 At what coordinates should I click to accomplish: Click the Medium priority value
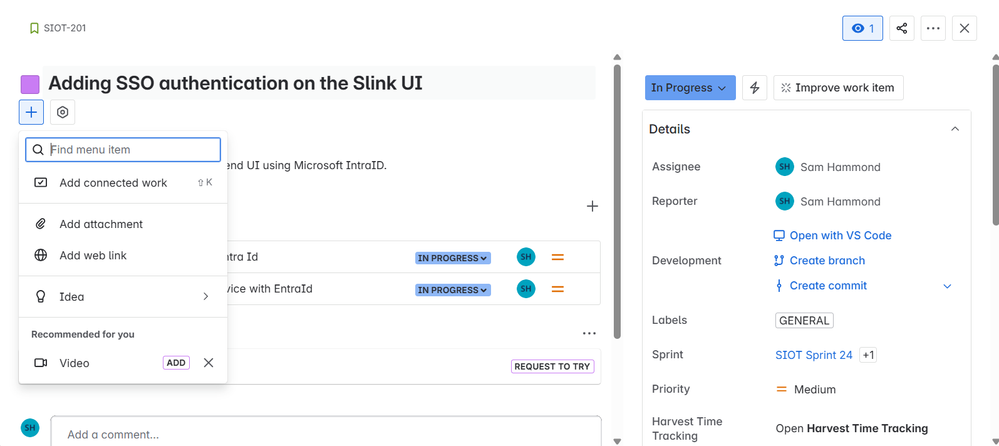click(805, 389)
